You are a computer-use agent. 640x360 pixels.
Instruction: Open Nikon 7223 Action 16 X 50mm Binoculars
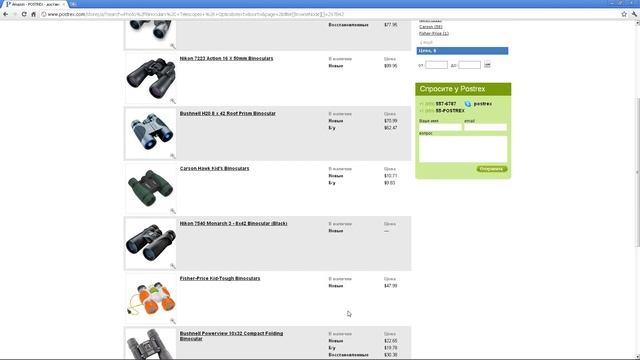tap(227, 58)
